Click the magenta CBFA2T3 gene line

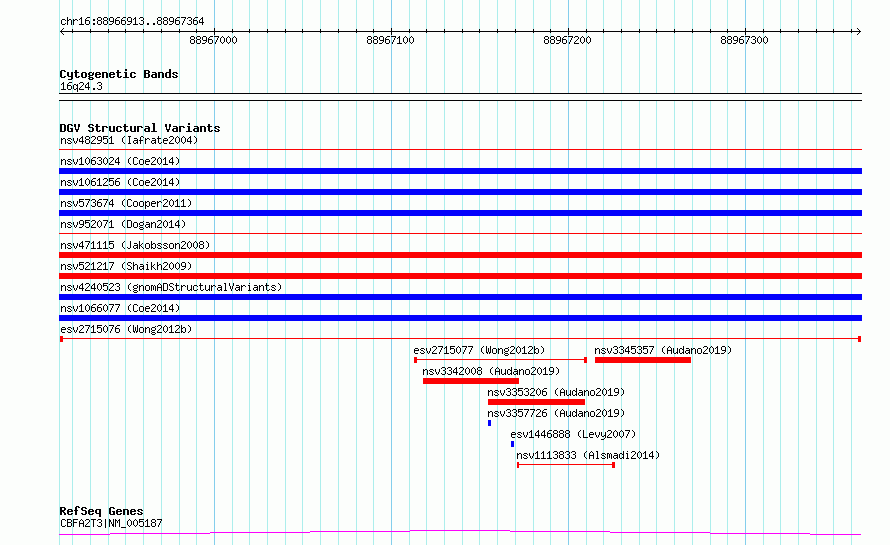tap(460, 533)
